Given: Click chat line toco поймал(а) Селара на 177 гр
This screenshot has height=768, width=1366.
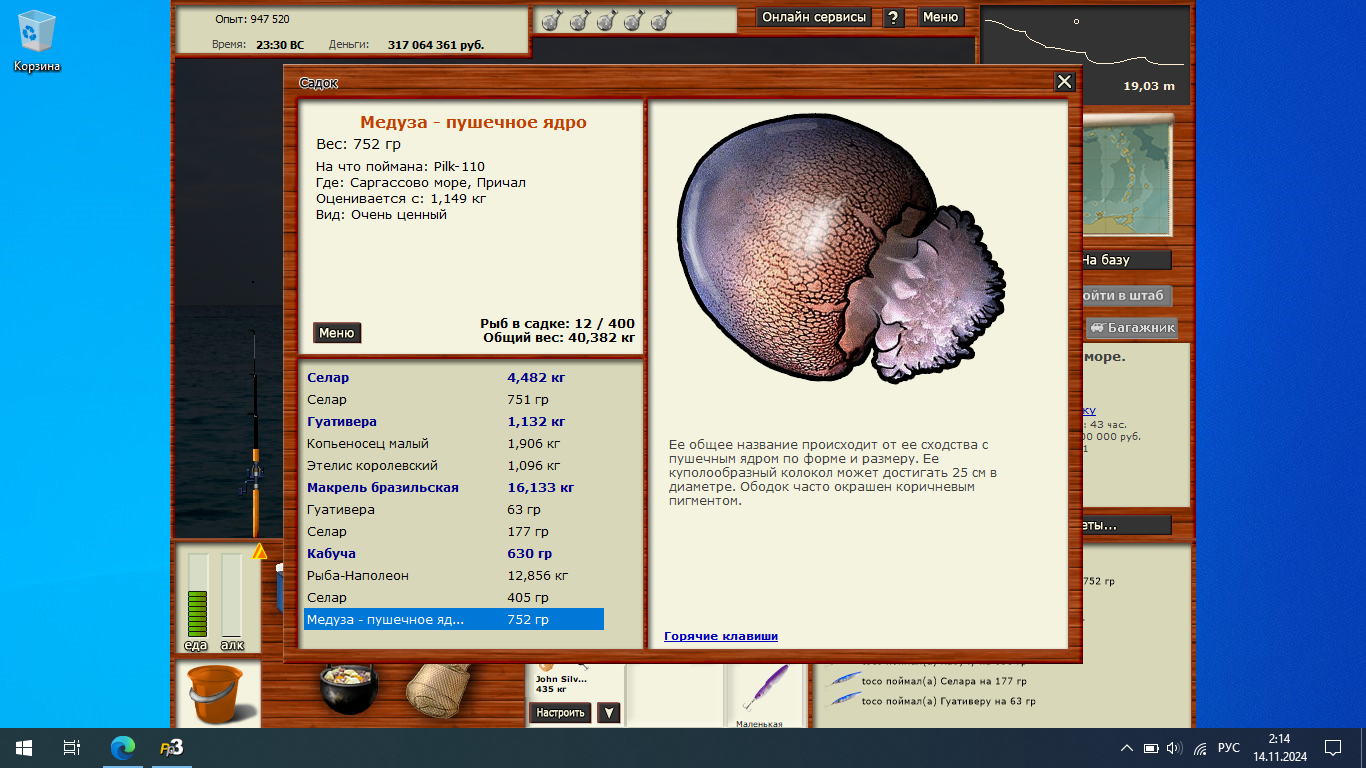Looking at the screenshot, I should coord(944,681).
